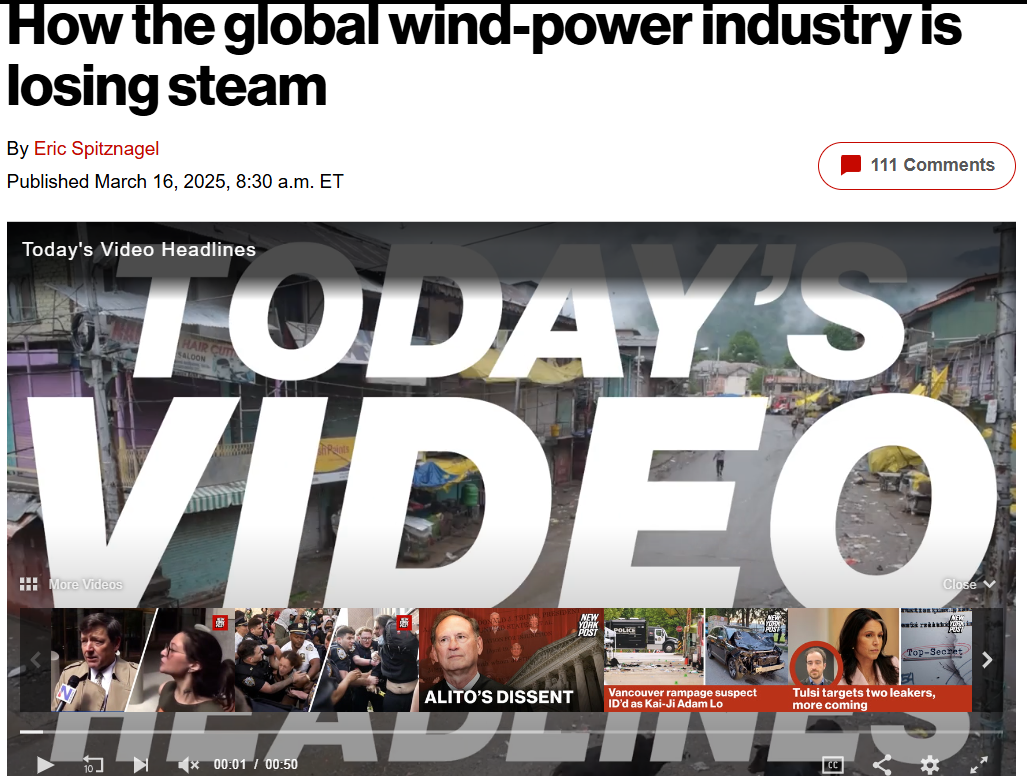Play the Today's Video Headlines video
Viewport: 1027px width, 776px height.
pyautogui.click(x=45, y=764)
